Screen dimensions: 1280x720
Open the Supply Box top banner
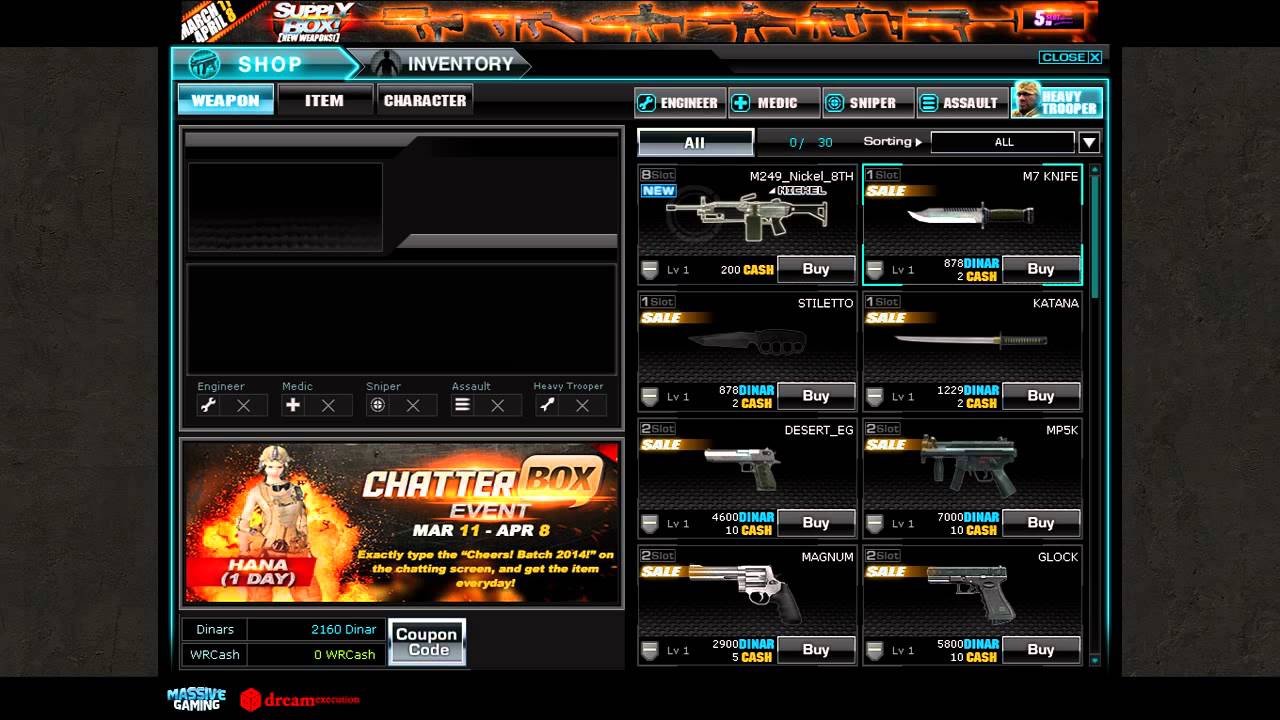click(640, 21)
